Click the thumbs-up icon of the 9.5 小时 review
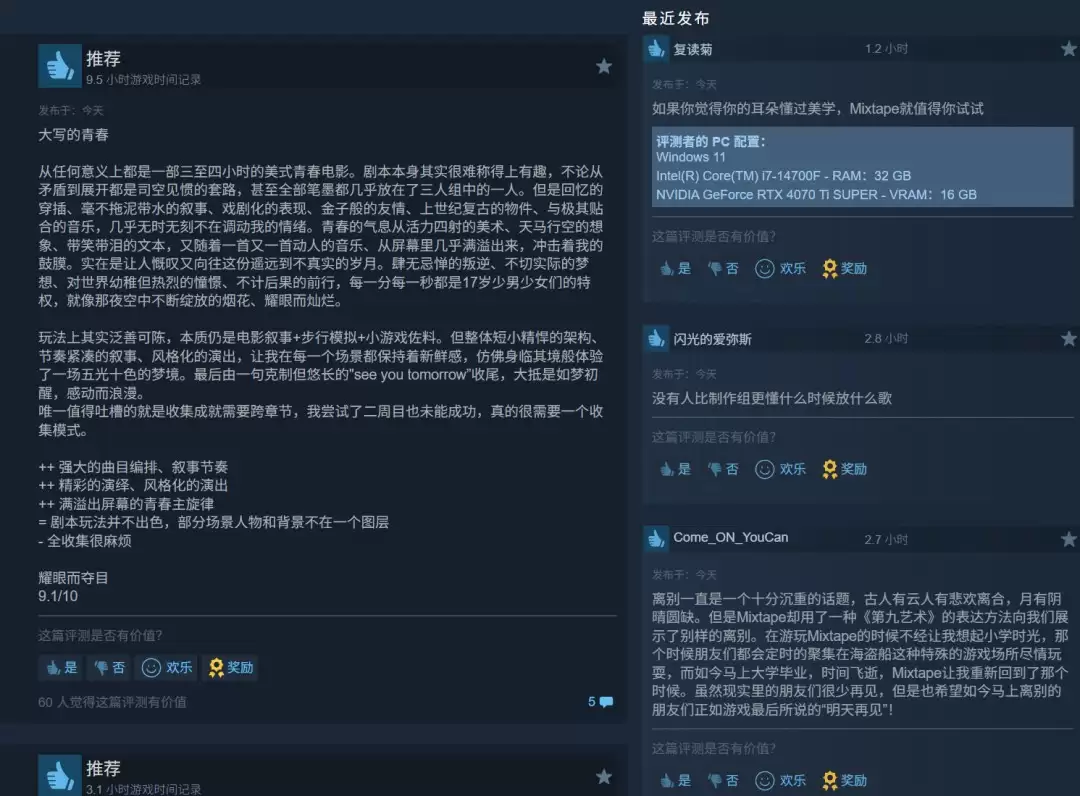The height and width of the screenshot is (796, 1080). point(60,66)
